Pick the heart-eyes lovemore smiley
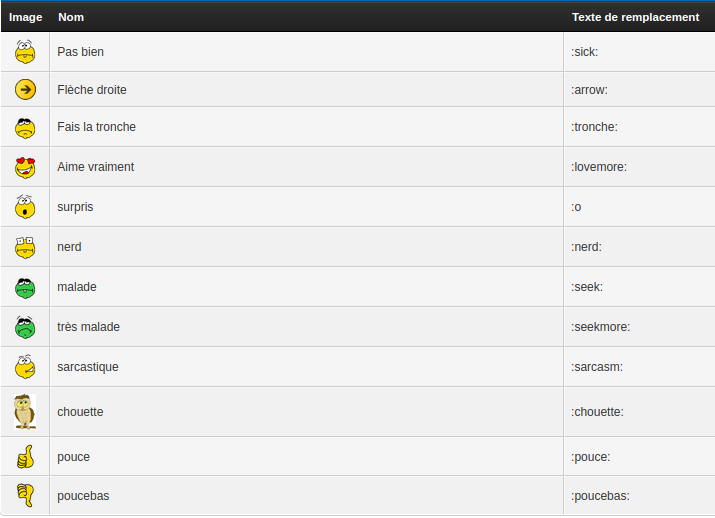The image size is (715, 518). (x=26, y=167)
